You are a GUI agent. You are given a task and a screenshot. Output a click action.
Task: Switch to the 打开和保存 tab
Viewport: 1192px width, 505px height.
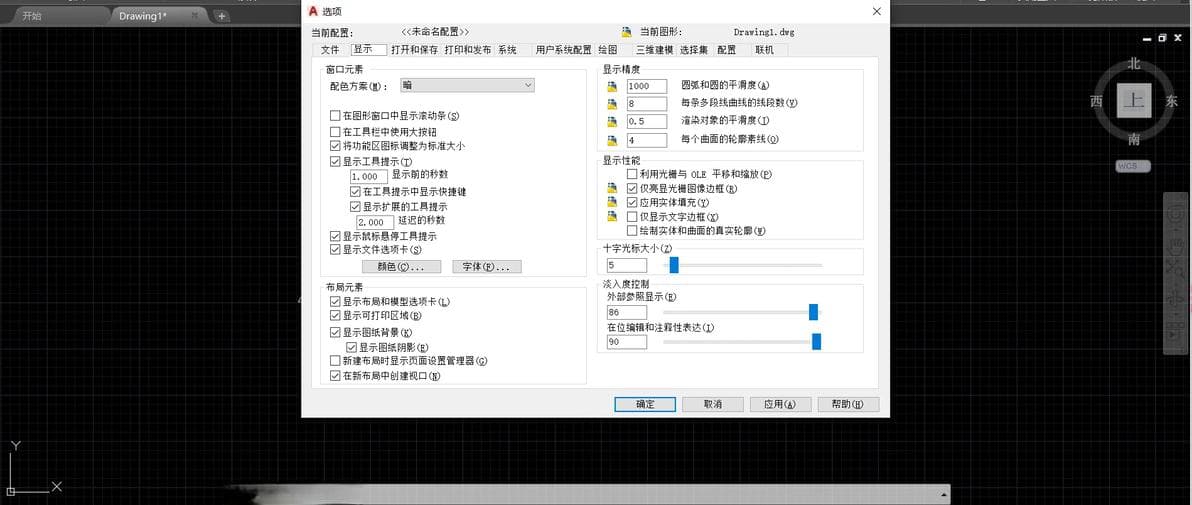(x=414, y=50)
